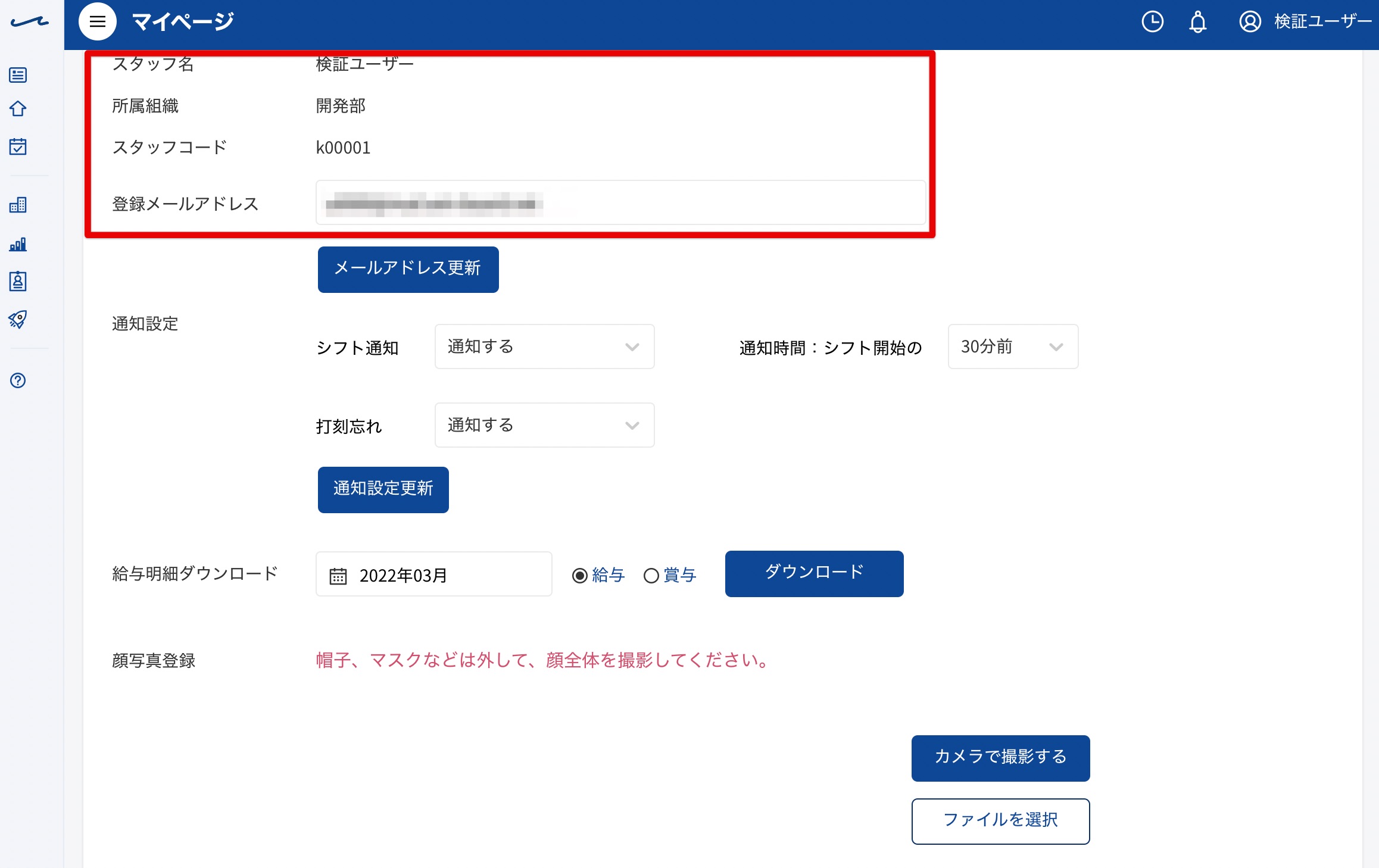Click the スタッフコード value k00001

coord(343,148)
